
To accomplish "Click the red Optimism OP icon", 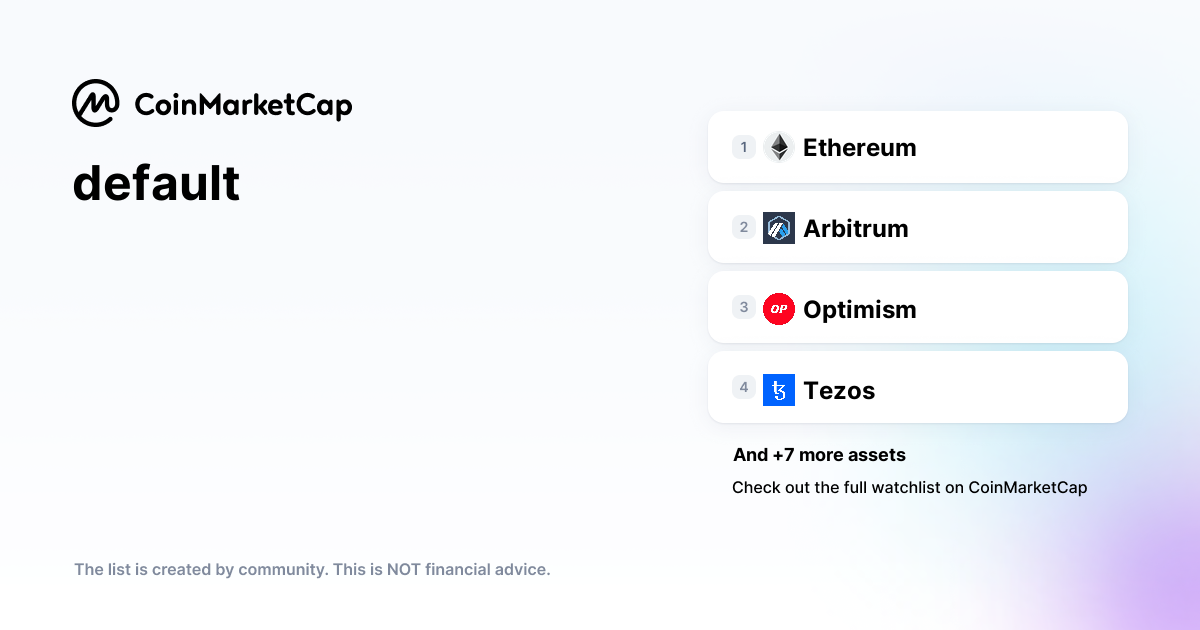I will point(778,309).
